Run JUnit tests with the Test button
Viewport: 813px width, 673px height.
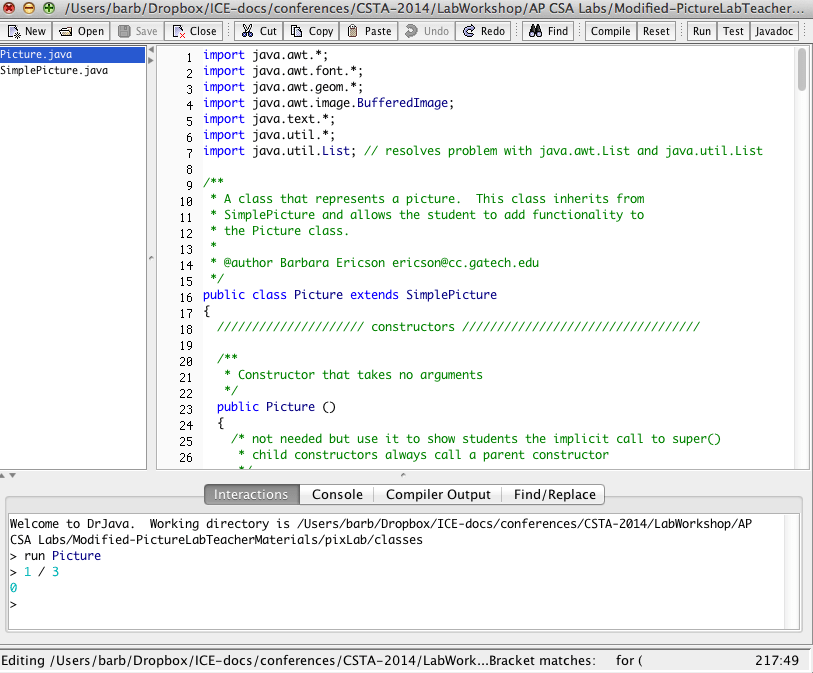(735, 30)
